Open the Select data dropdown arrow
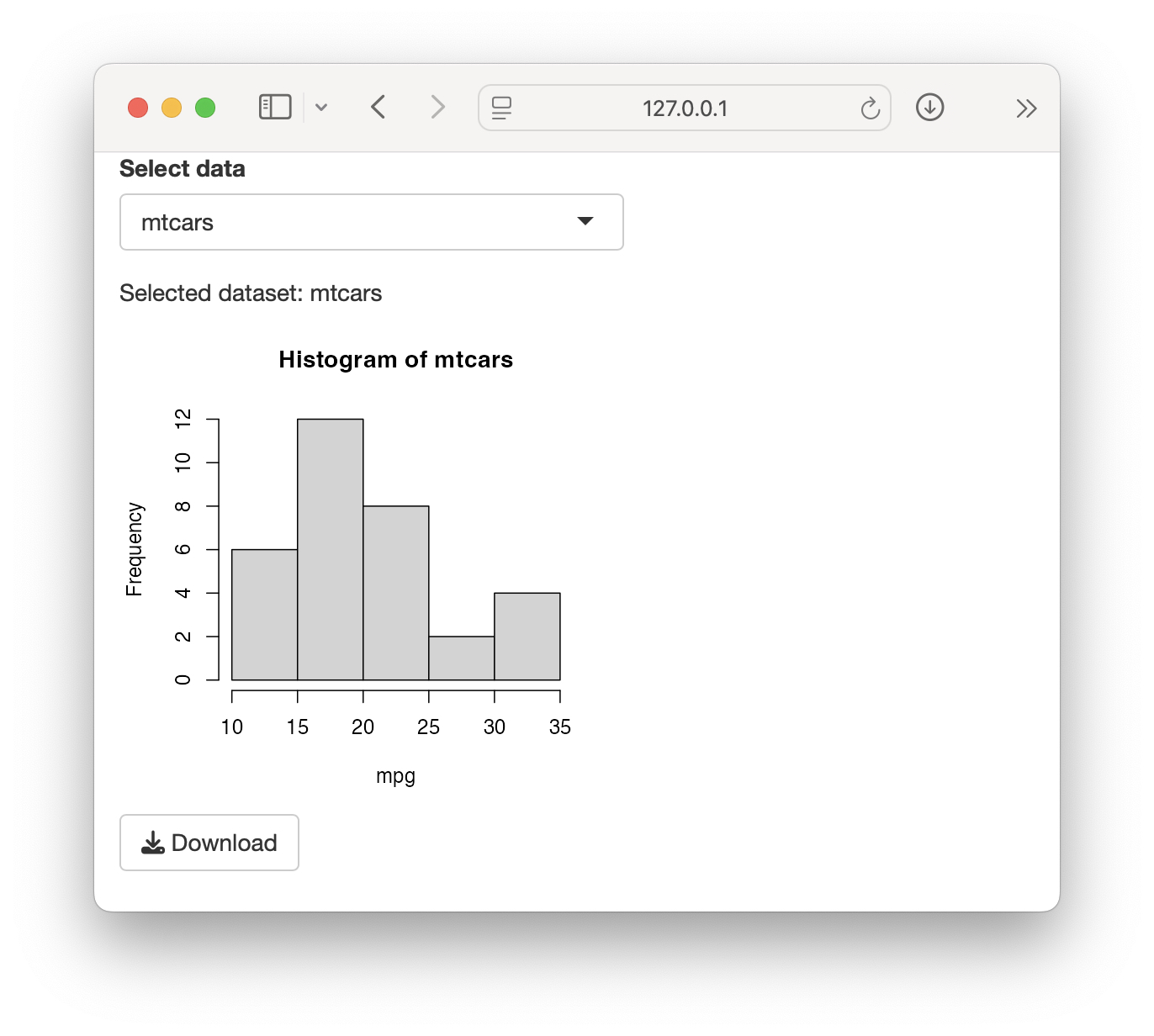This screenshot has height=1036, width=1154. [585, 221]
